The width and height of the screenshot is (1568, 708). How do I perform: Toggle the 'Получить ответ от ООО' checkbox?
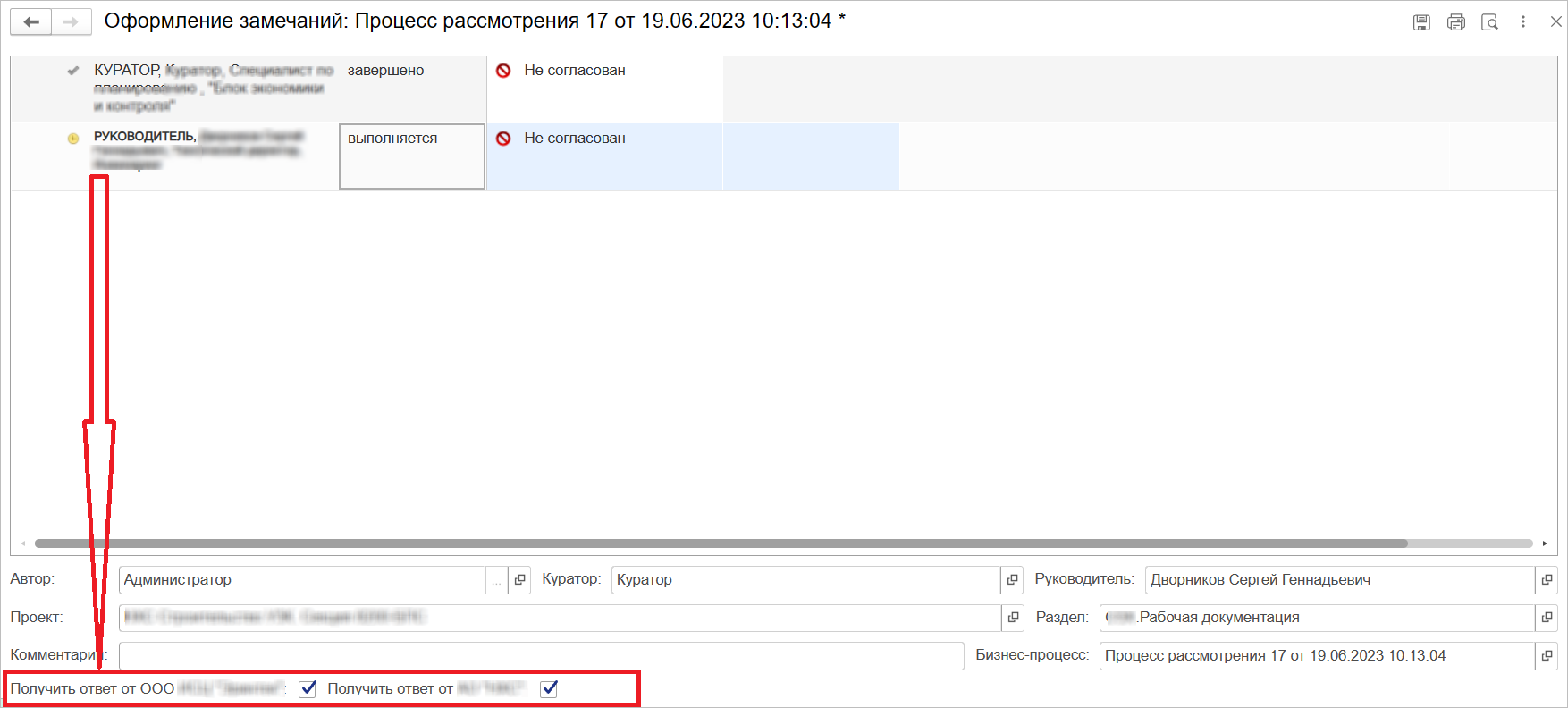point(308,688)
